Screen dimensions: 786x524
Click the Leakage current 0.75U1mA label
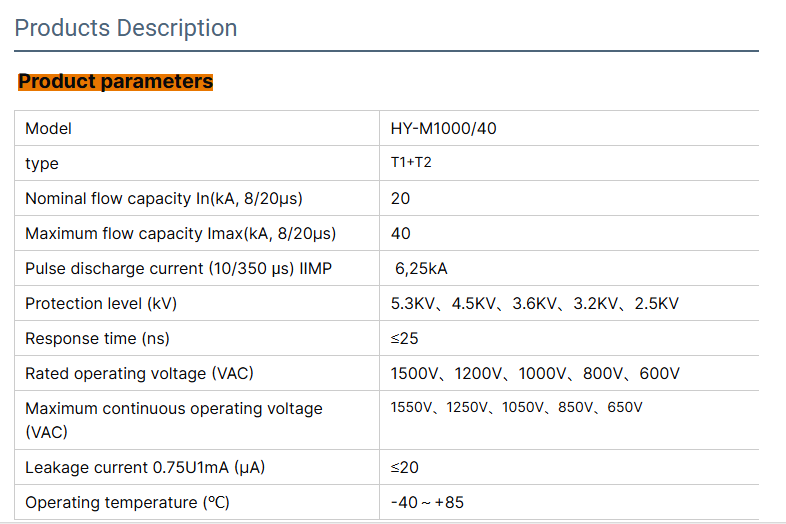pos(145,468)
